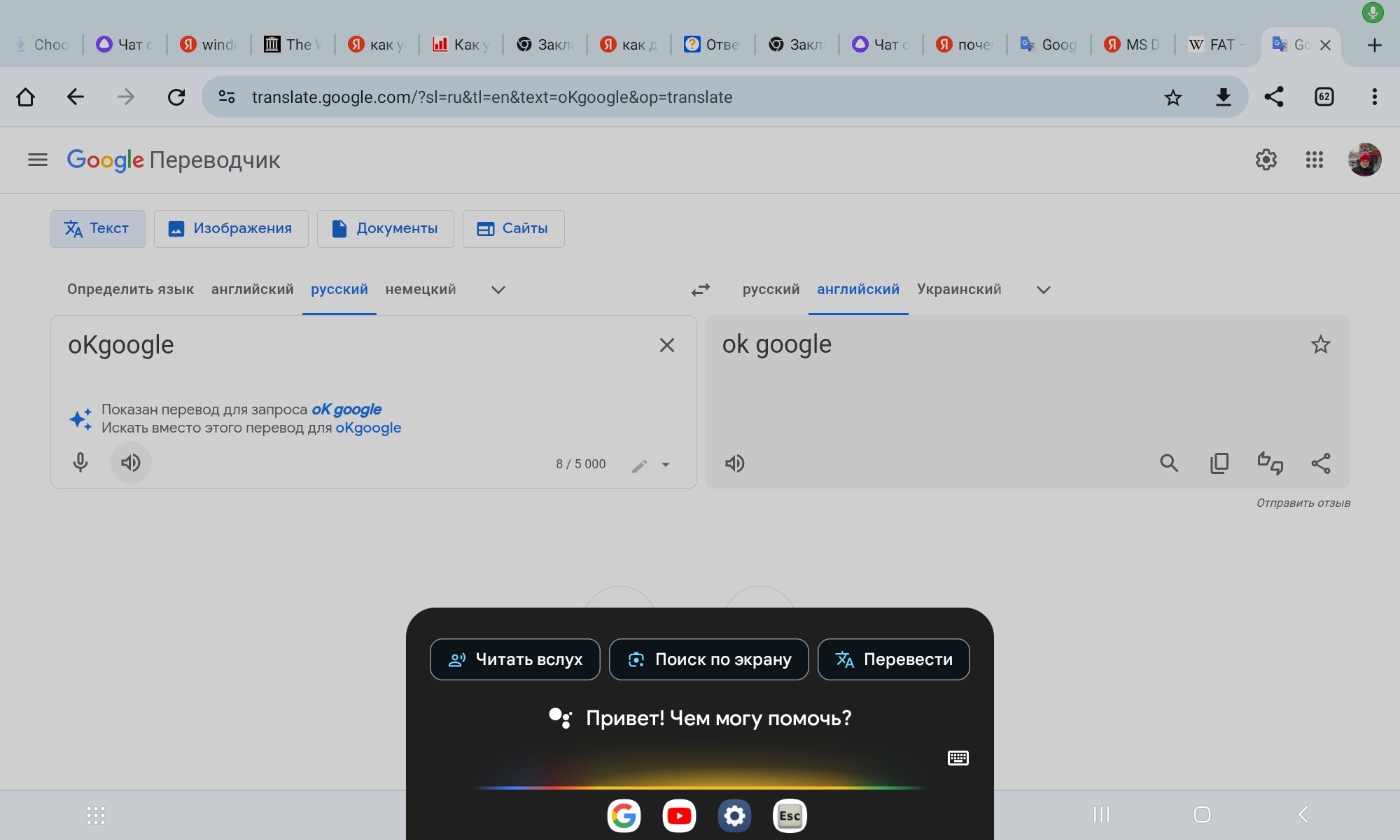Listen to the source text
1400x840 pixels.
coord(131,463)
